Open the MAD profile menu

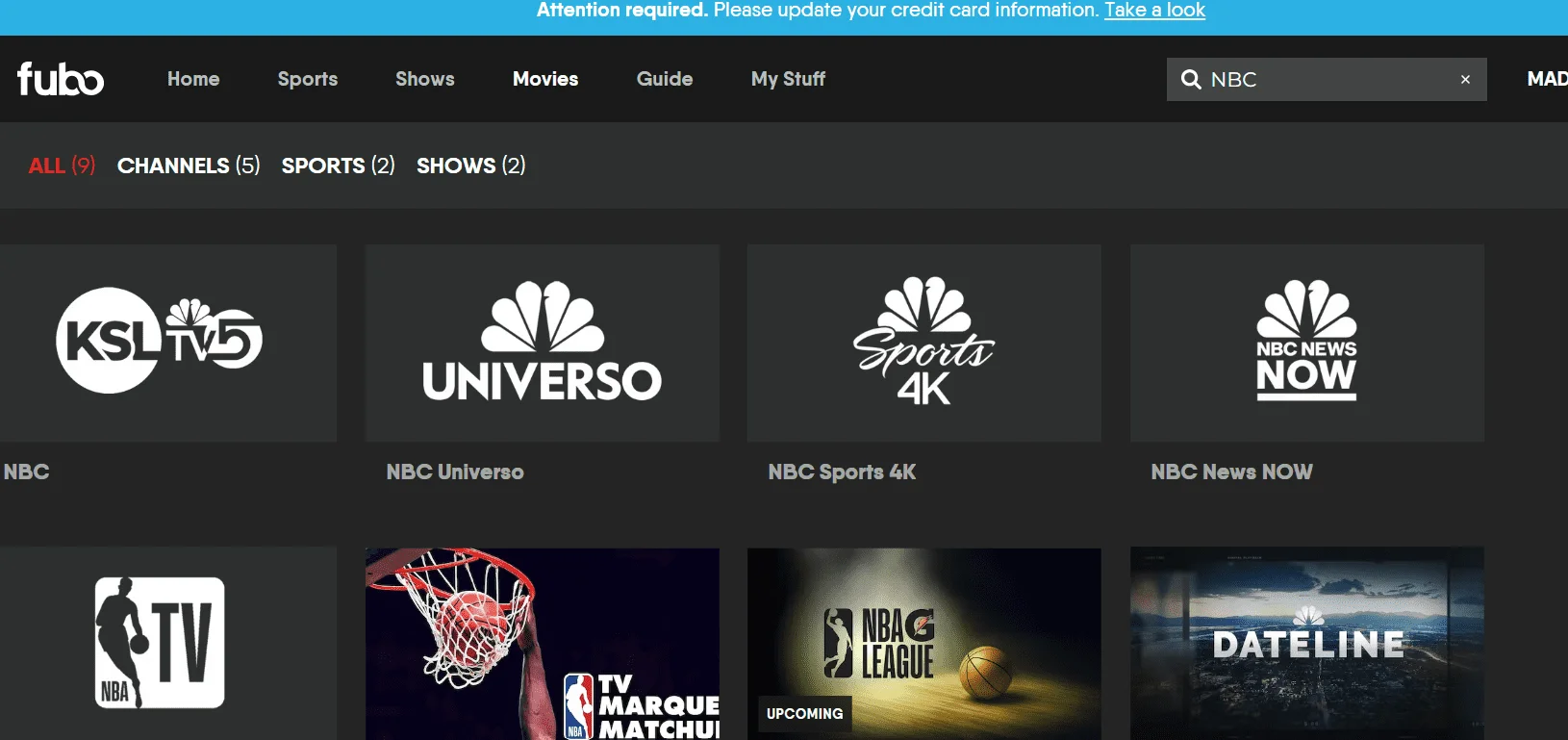click(1547, 79)
